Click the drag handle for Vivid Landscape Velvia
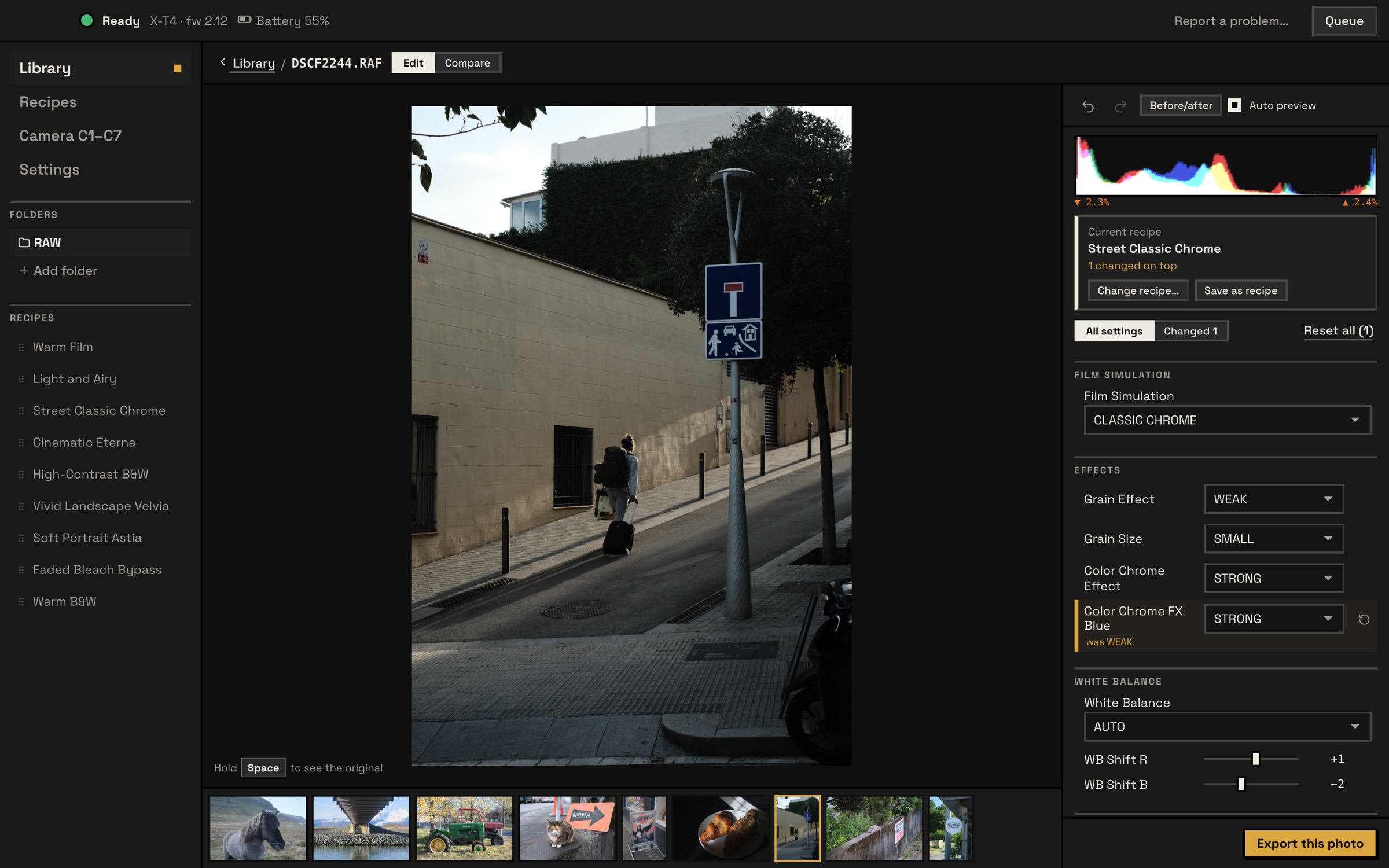The width and height of the screenshot is (1389, 868). 21,506
